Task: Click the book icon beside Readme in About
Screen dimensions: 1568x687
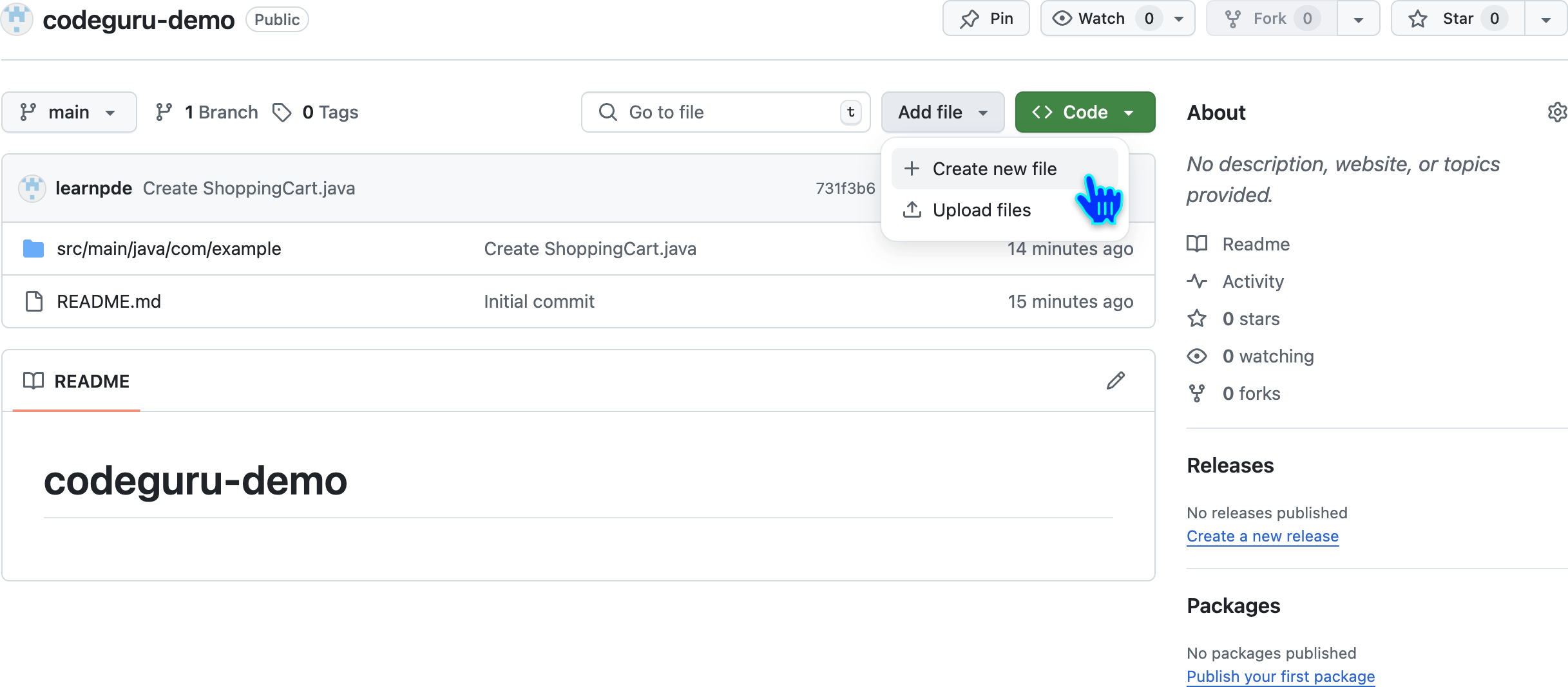Action: click(x=1197, y=244)
